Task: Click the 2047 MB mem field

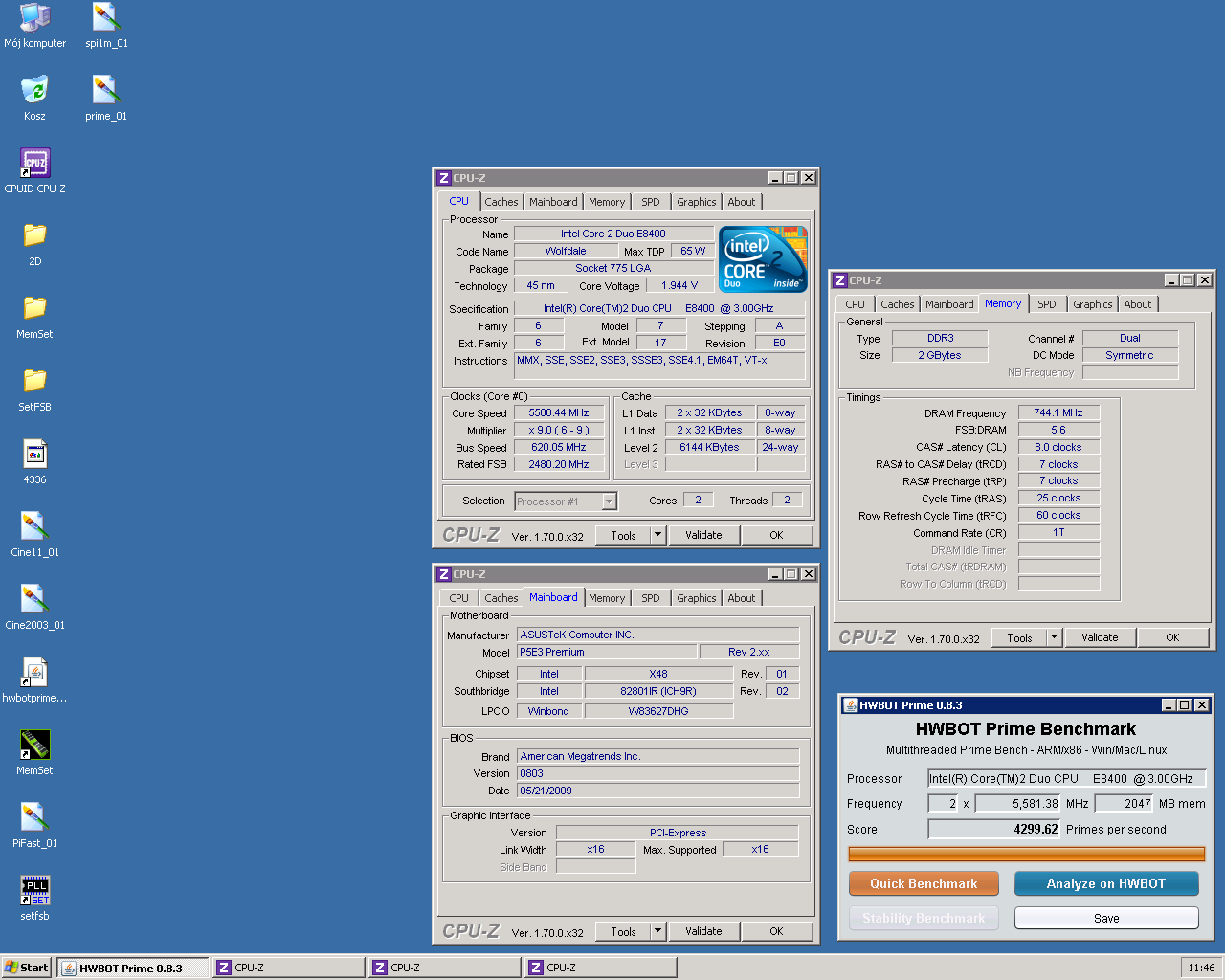Action: coord(1124,803)
